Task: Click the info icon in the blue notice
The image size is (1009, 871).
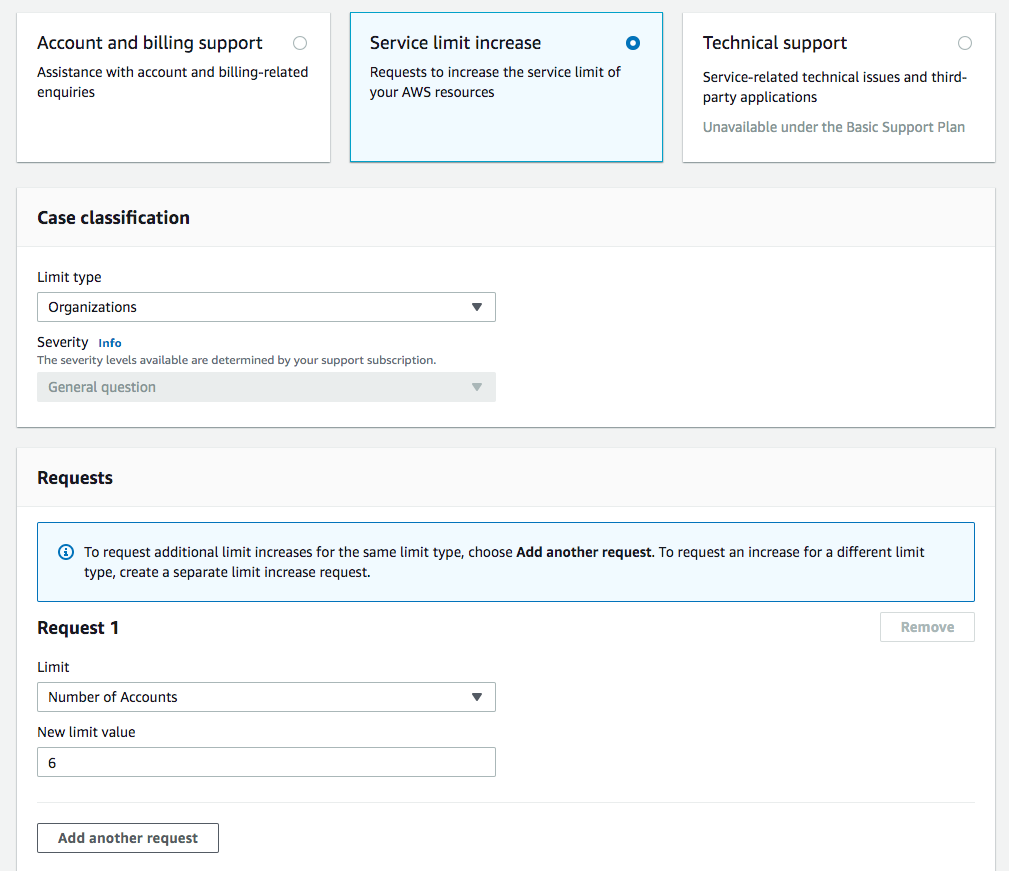Action: click(x=66, y=552)
